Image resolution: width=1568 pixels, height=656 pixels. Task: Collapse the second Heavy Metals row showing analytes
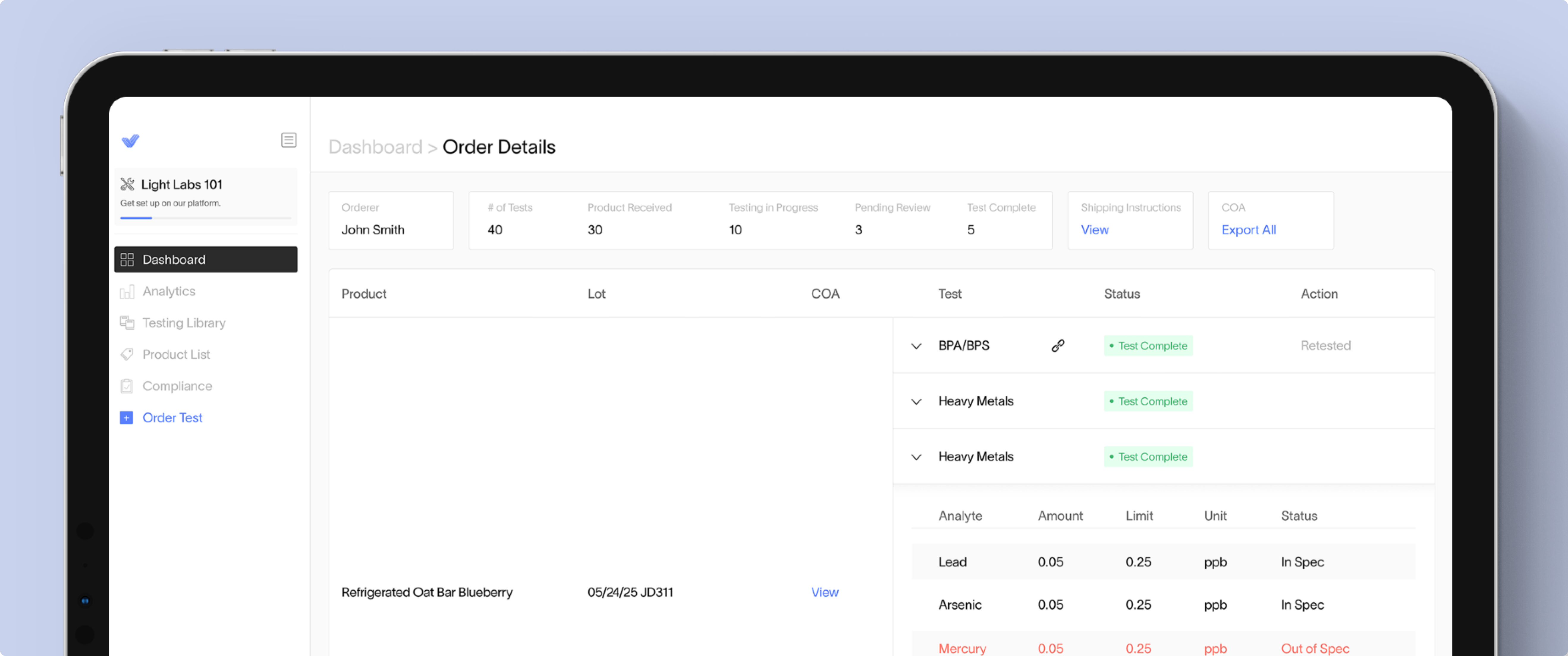click(916, 457)
